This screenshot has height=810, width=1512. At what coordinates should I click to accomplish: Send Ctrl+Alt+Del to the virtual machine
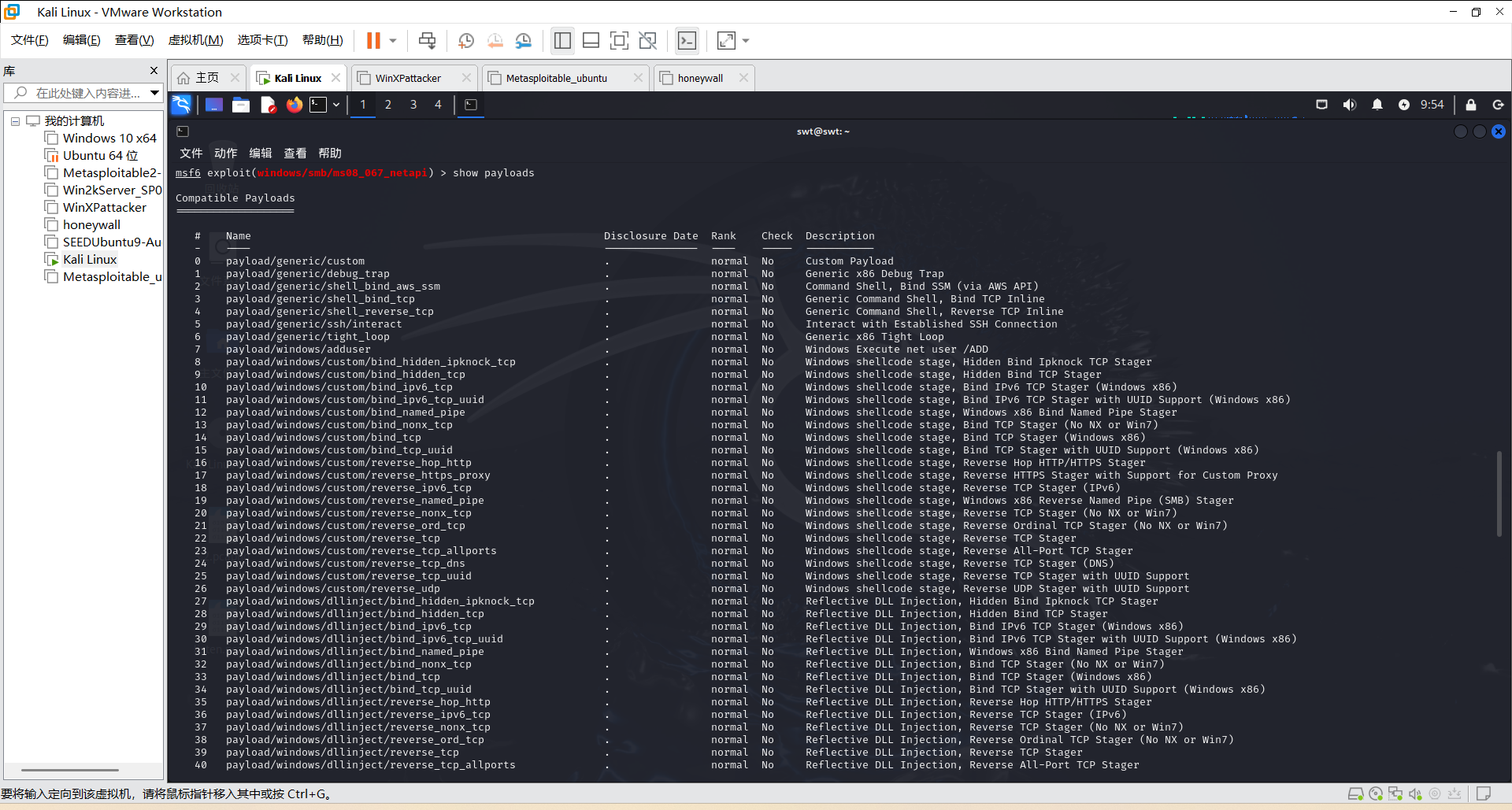pos(427,40)
